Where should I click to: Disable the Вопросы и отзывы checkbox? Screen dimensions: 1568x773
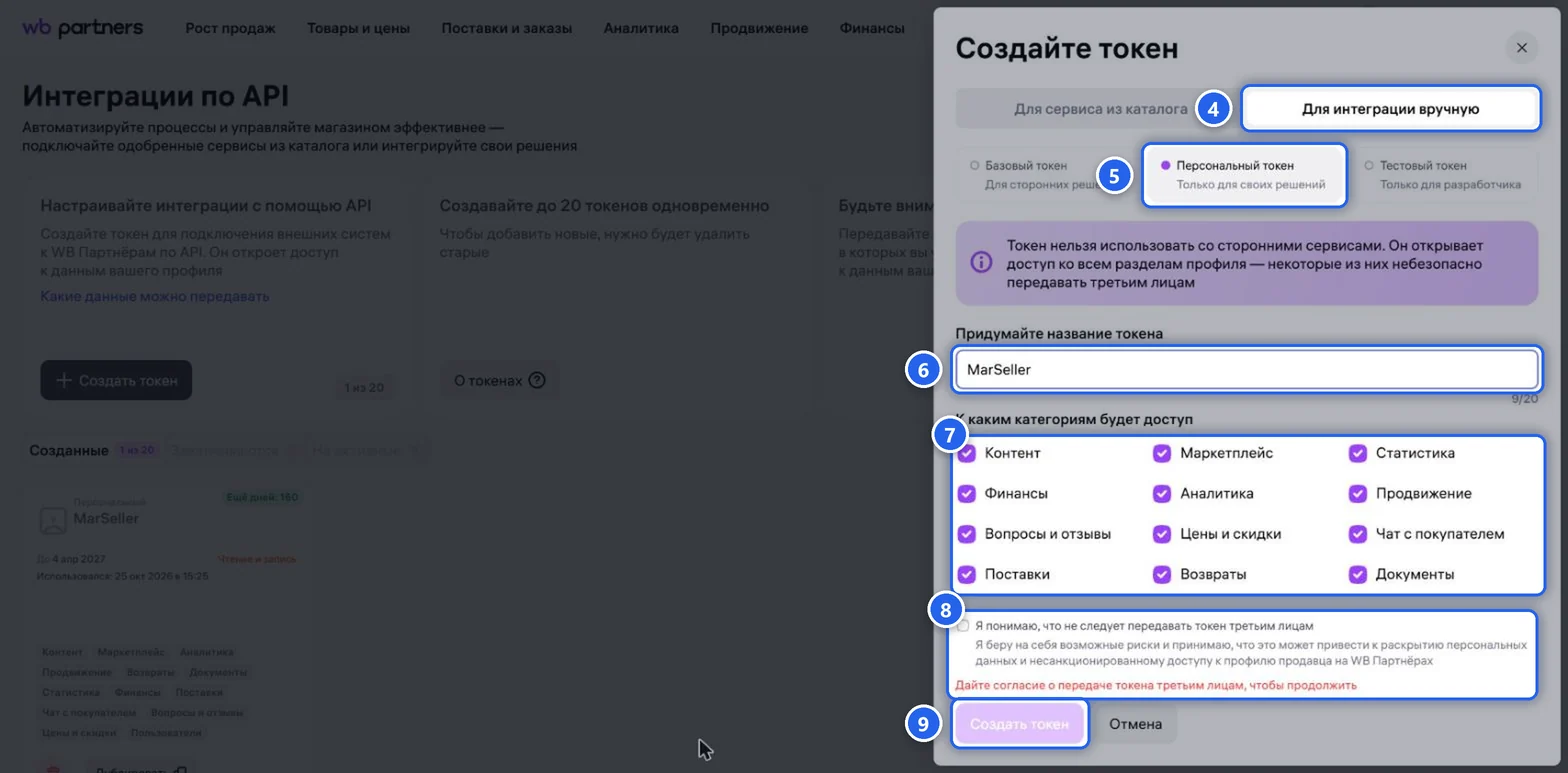[967, 534]
